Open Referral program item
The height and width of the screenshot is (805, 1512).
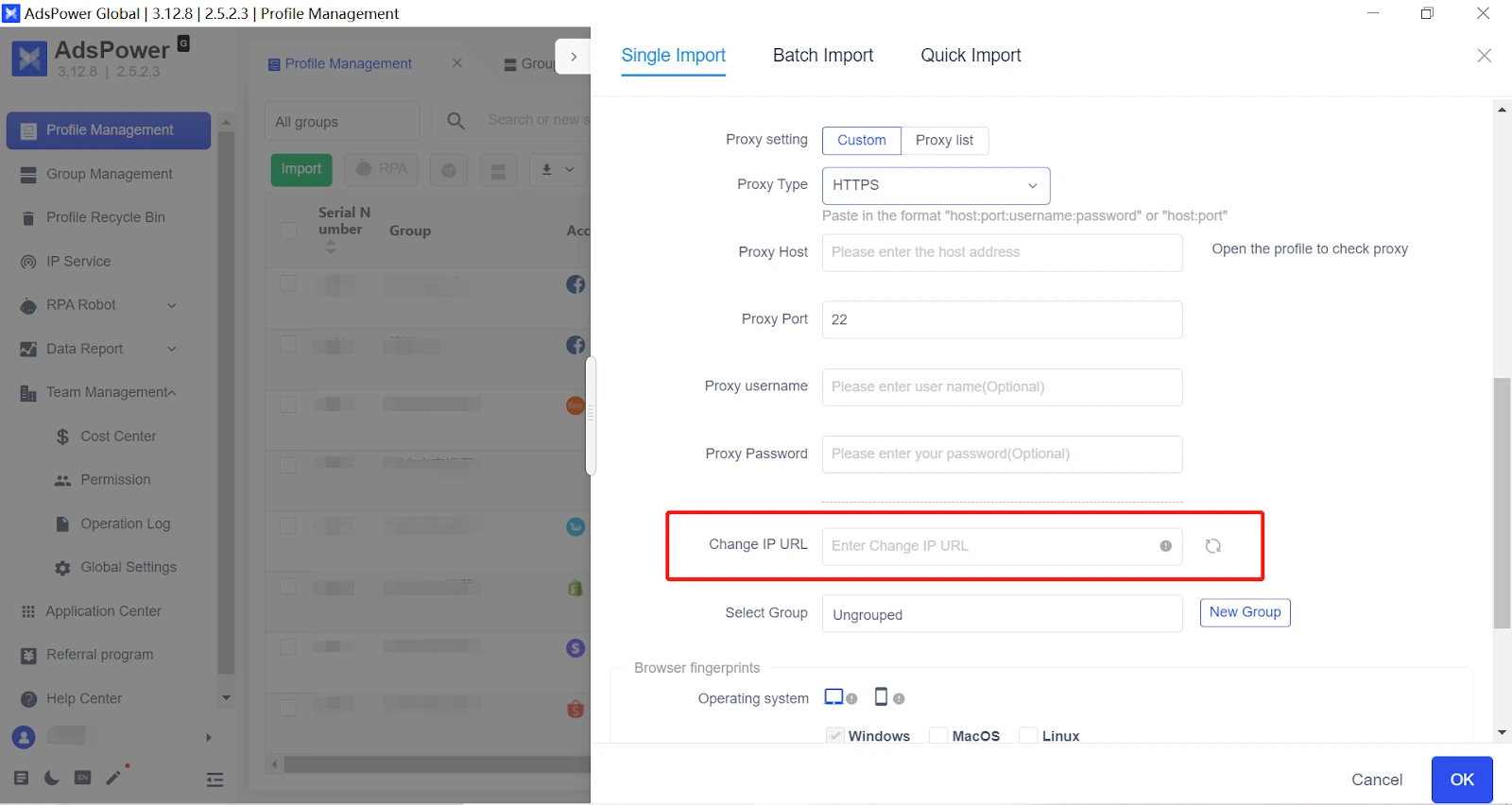coord(87,655)
